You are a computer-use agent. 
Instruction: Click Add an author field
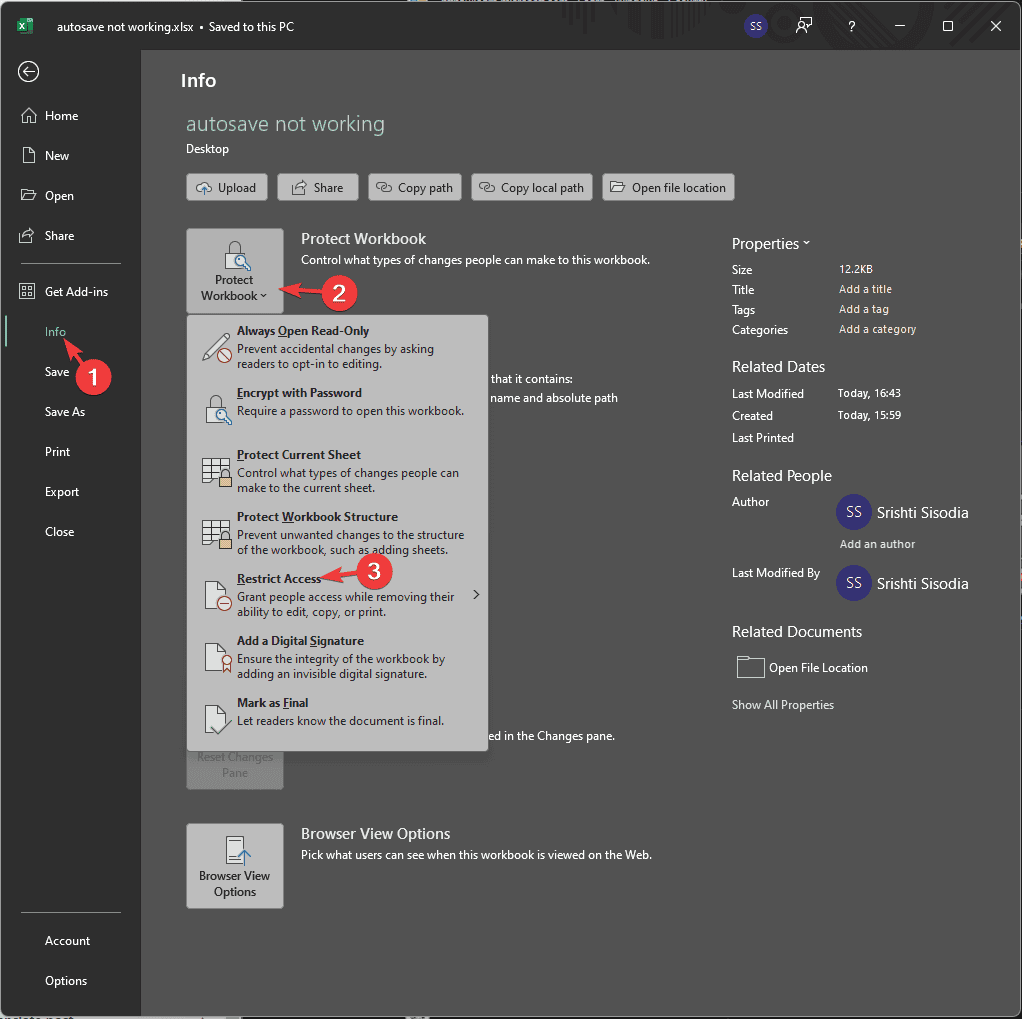[x=877, y=544]
